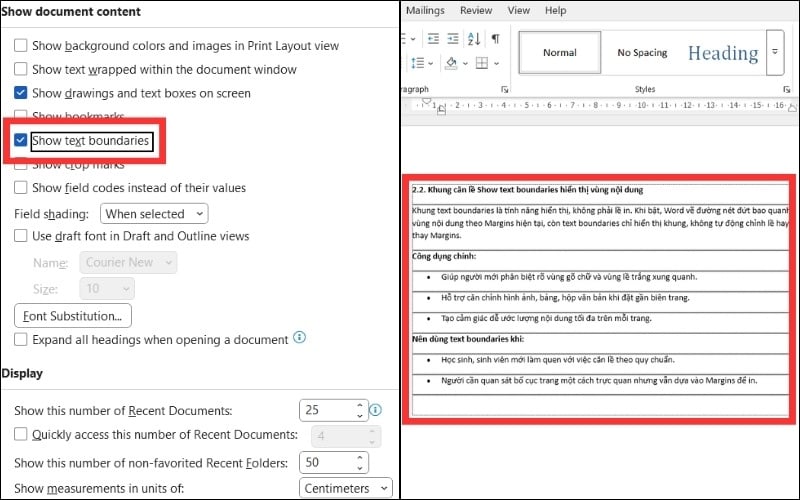Switch to the View ribbon tab
800x500 pixels.
pyautogui.click(x=518, y=10)
